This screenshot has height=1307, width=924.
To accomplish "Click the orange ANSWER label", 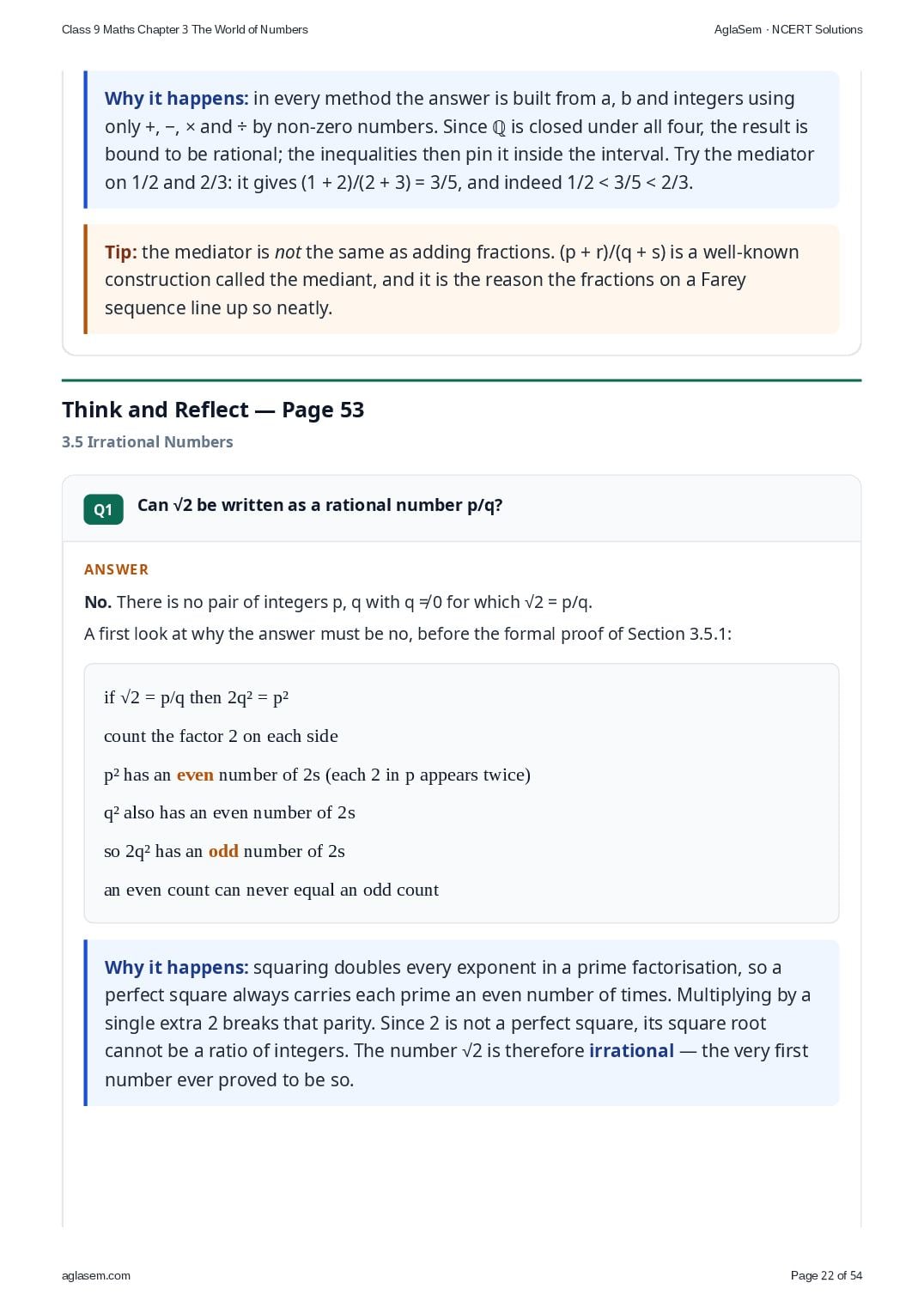I will point(117,569).
